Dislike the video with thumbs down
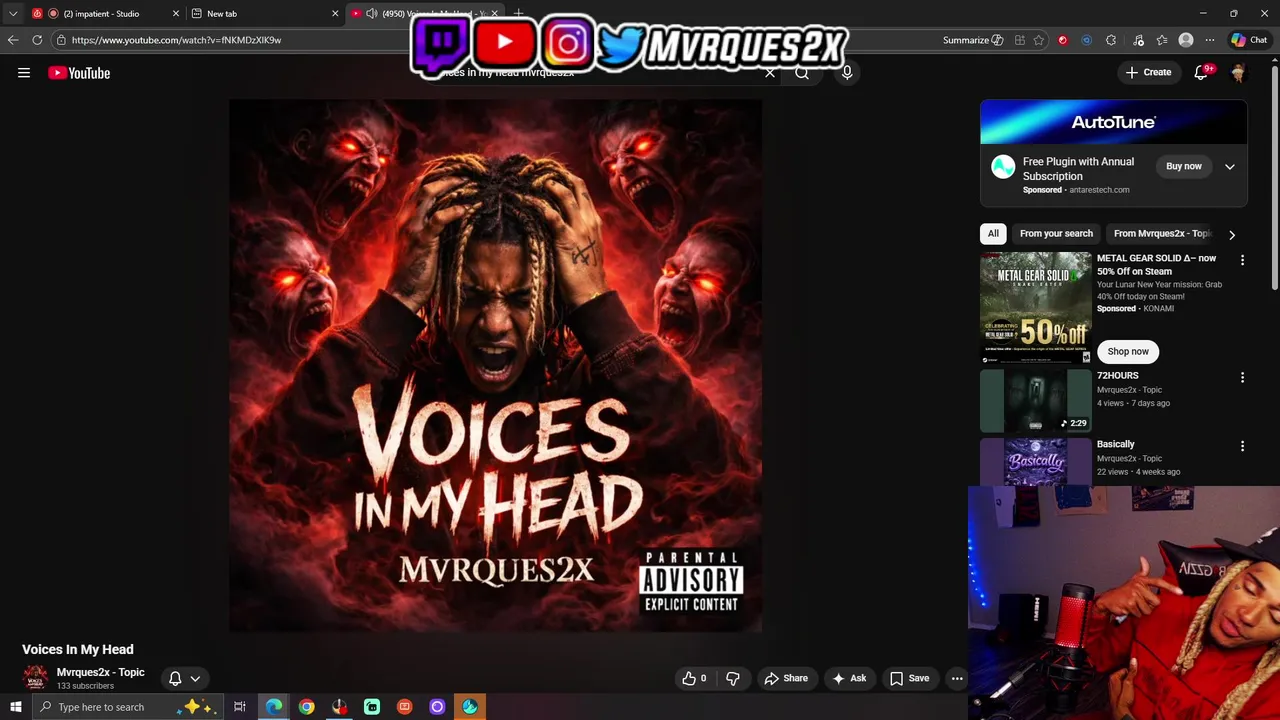This screenshot has width=1280, height=720. pos(733,678)
